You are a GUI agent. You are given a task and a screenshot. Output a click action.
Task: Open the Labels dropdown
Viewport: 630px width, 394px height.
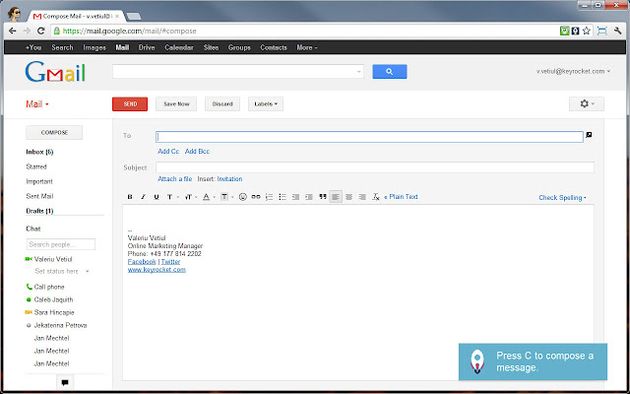pos(266,104)
